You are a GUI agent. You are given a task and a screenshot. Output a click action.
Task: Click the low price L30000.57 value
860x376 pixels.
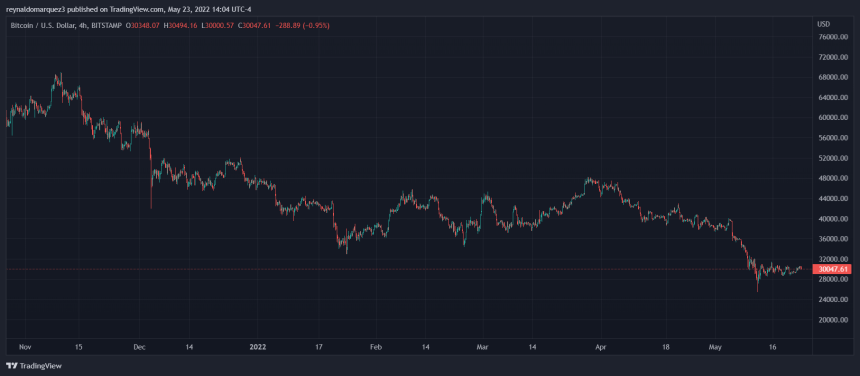[218, 25]
